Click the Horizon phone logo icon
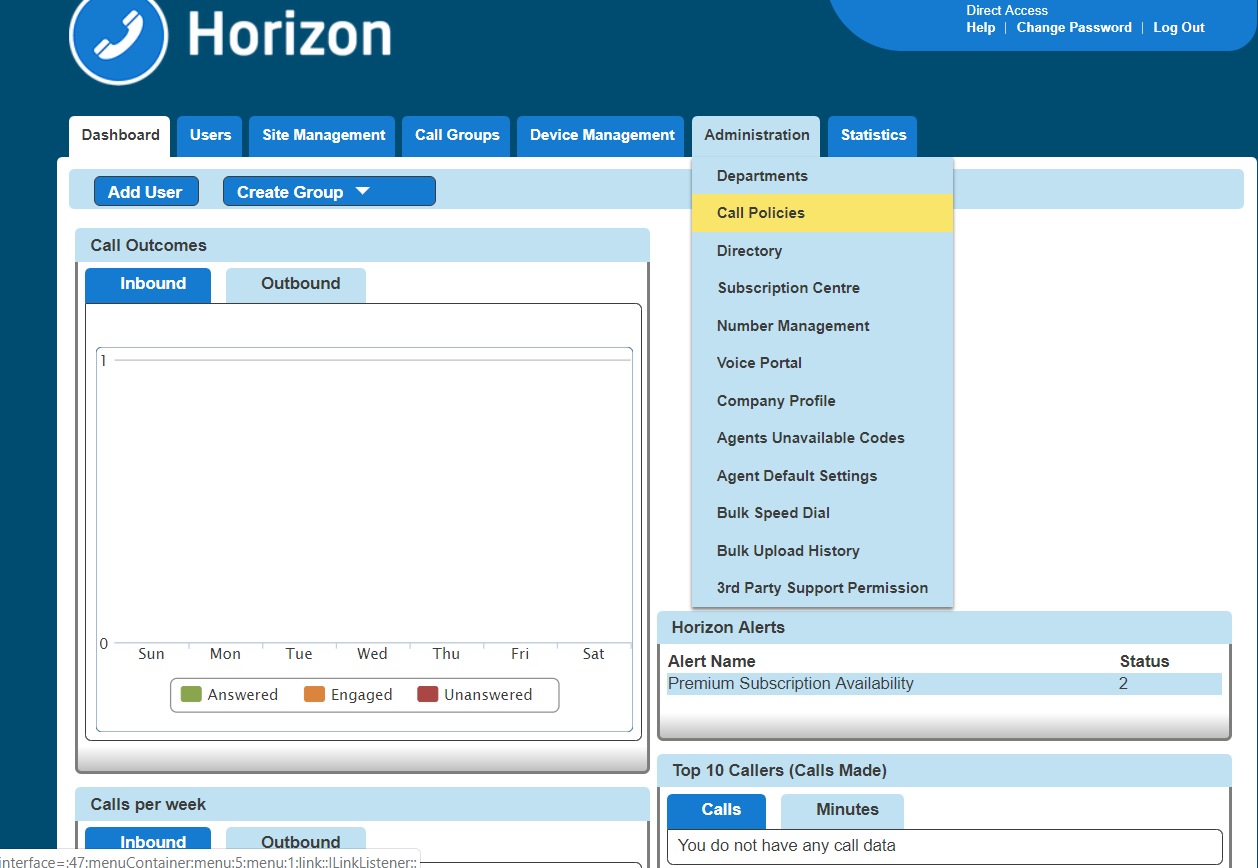 tap(120, 36)
